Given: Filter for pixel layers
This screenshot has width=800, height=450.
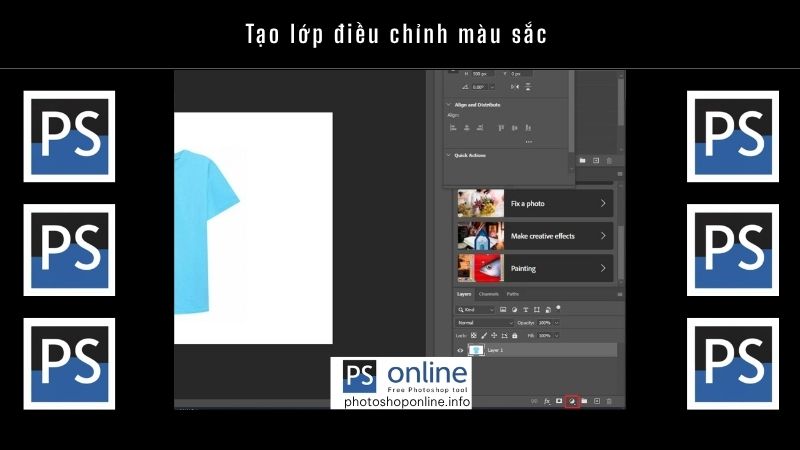Looking at the screenshot, I should pos(503,310).
